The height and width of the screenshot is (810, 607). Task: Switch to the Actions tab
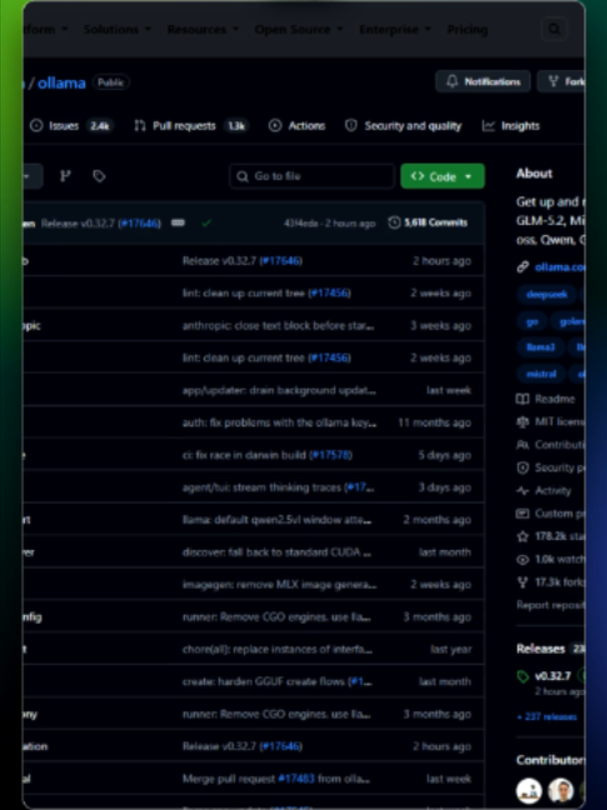tap(297, 126)
